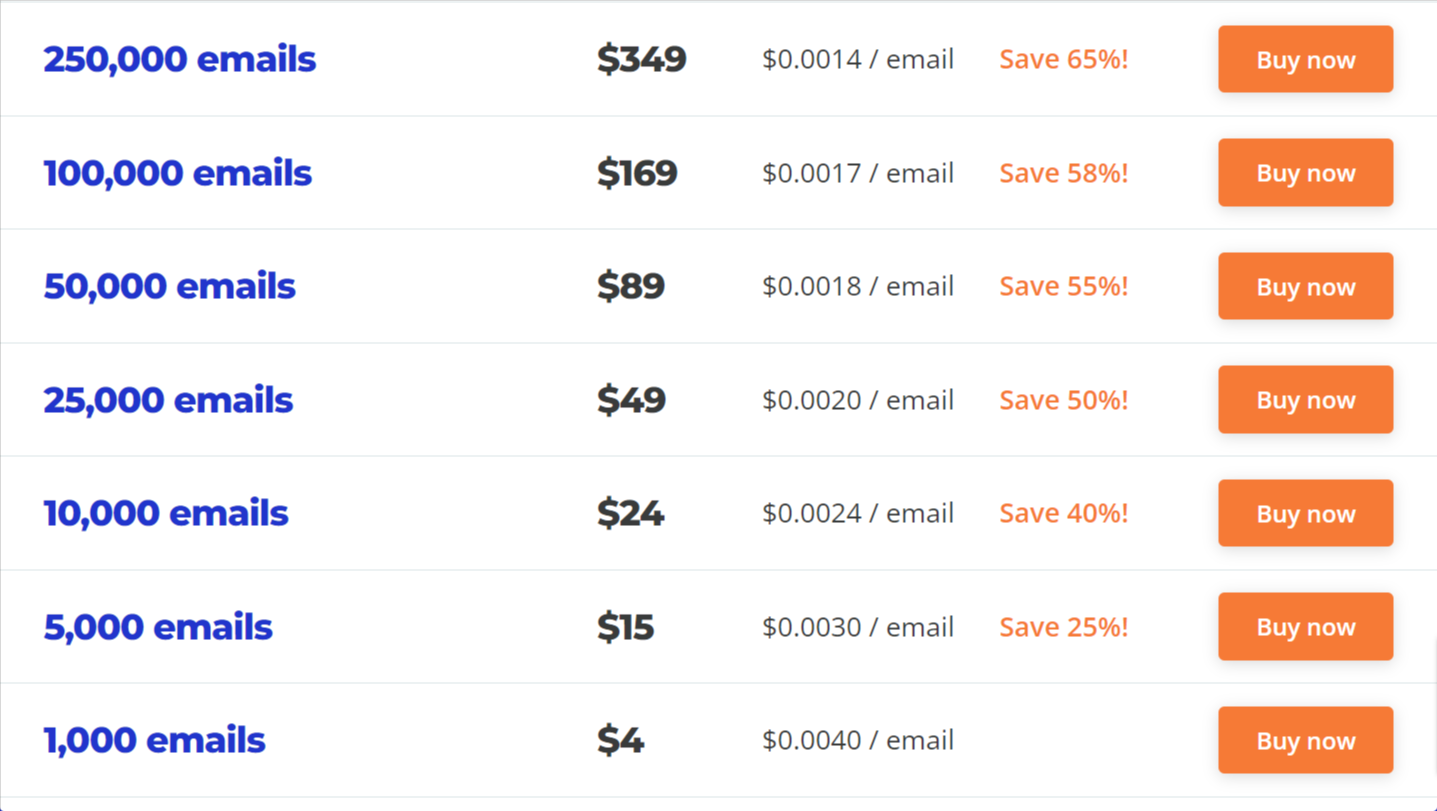Click Buy now for 1,000 emails
Image resolution: width=1437 pixels, height=811 pixels.
(x=1305, y=740)
